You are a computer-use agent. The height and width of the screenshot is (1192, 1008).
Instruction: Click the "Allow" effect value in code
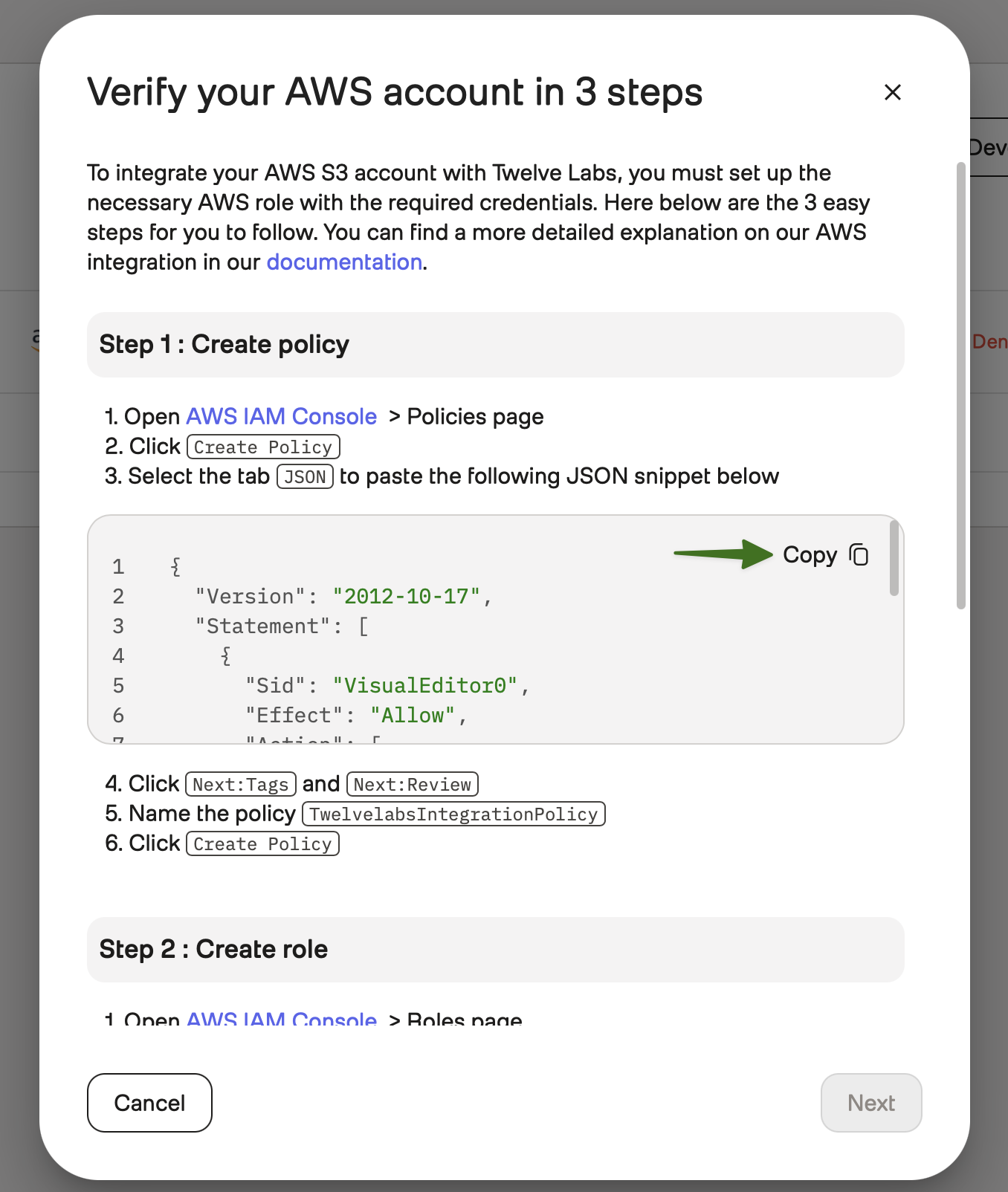[x=413, y=716]
